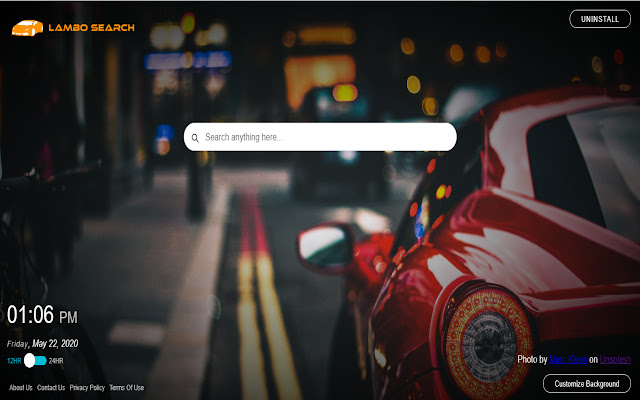Viewport: 640px width, 400px height.
Task: Click the Lambo Search brand text
Action: (91, 28)
